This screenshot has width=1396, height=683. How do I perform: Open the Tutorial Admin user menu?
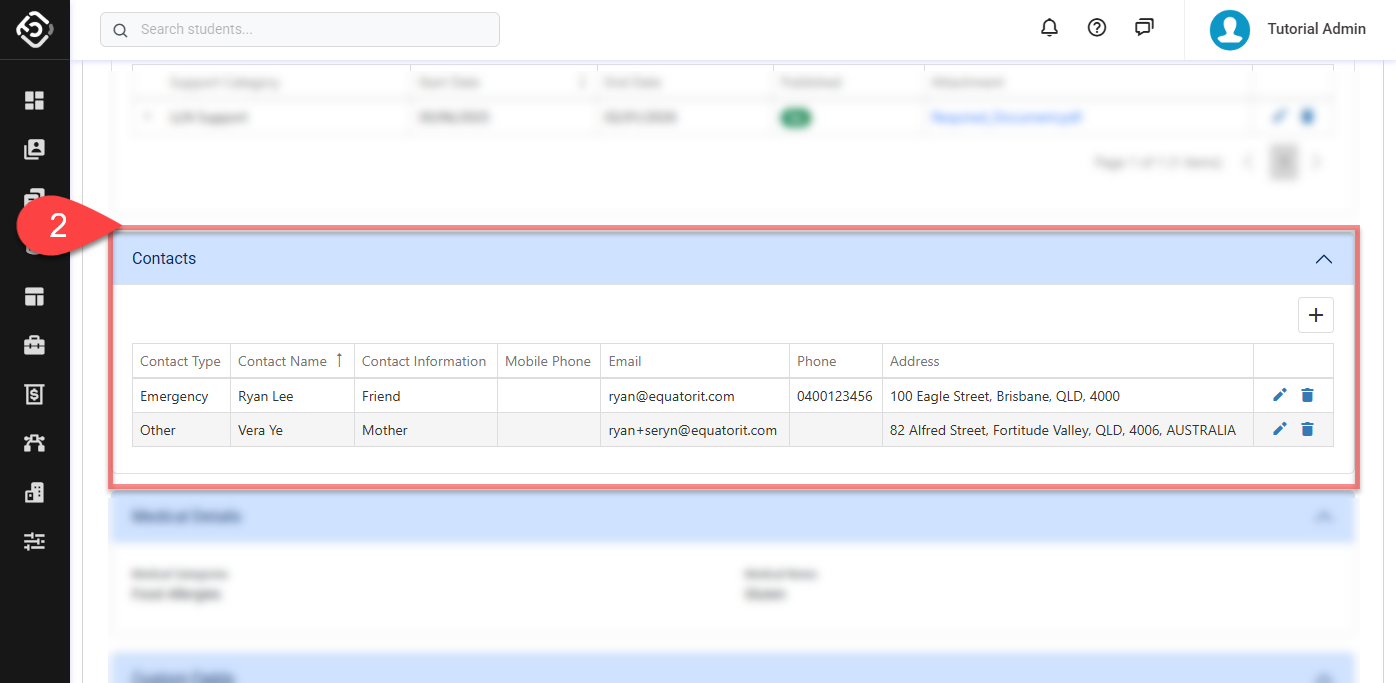pyautogui.click(x=1290, y=29)
